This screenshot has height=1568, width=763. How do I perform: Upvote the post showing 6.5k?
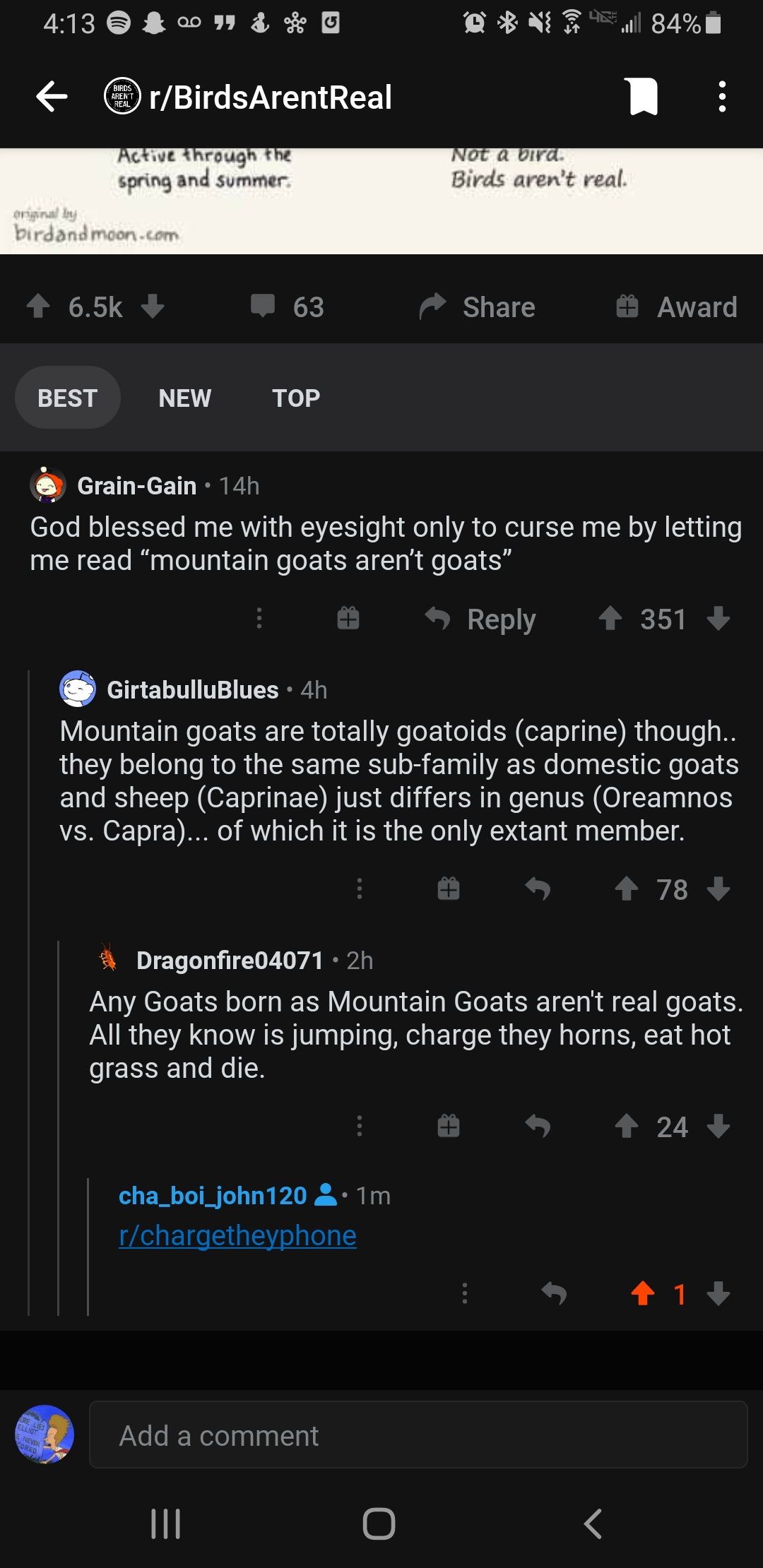pyautogui.click(x=39, y=307)
